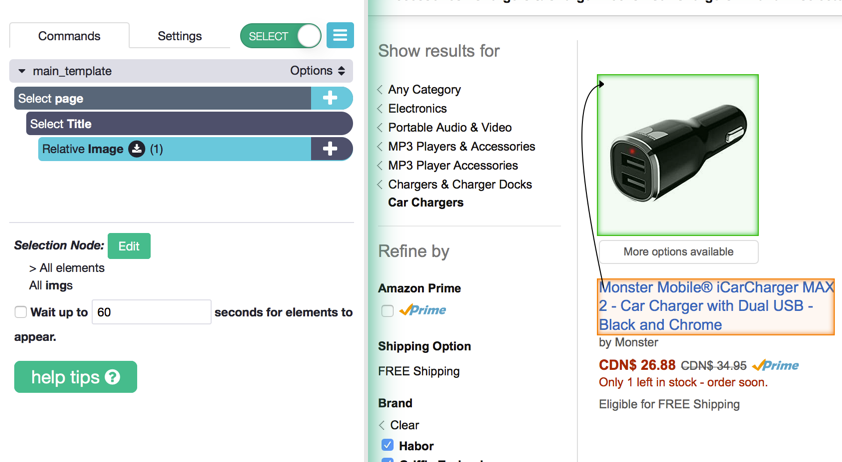Click the All elements selection node entry

click(x=67, y=268)
